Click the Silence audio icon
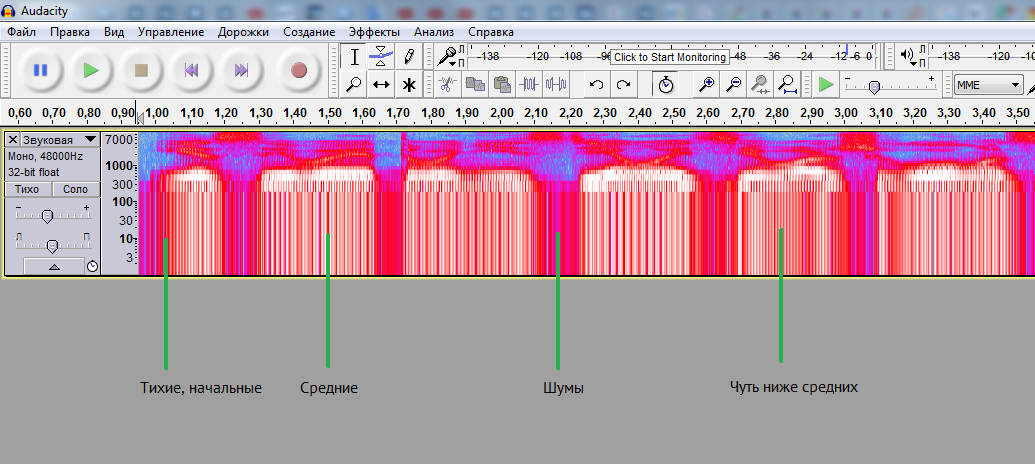The height and width of the screenshot is (464, 1035). click(556, 84)
